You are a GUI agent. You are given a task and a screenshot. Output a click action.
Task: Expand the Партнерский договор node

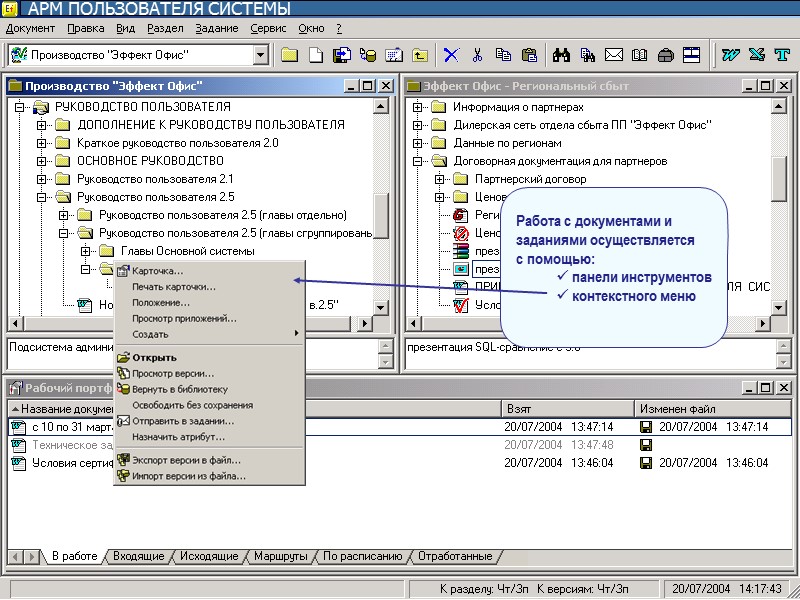click(x=439, y=180)
